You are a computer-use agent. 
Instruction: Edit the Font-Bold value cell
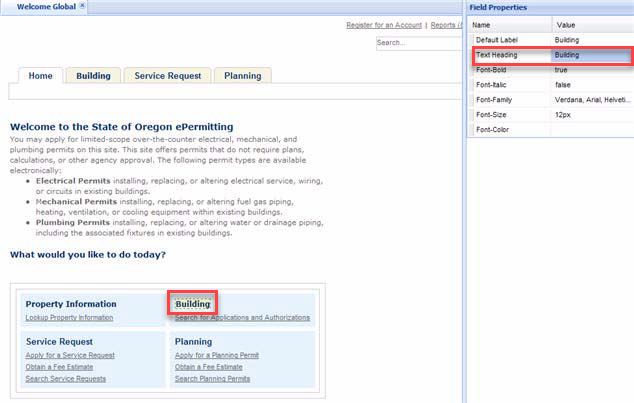tap(590, 70)
